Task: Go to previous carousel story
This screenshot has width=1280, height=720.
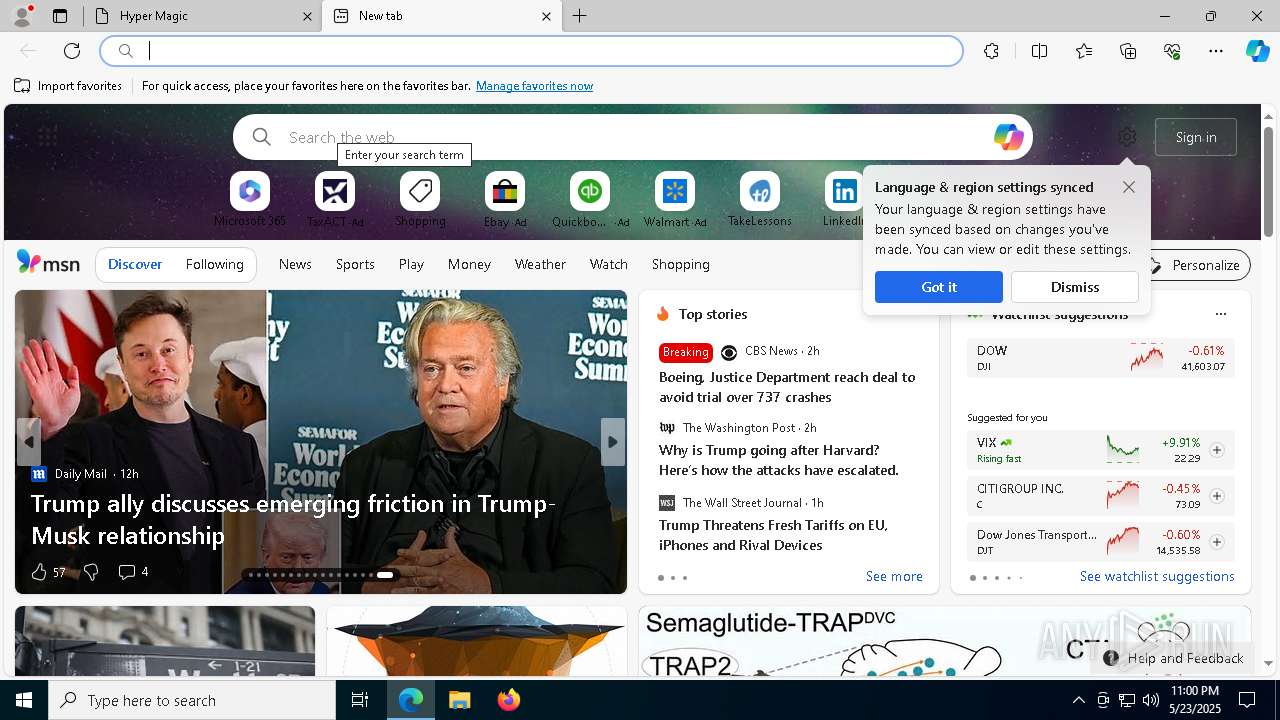Action: (x=29, y=442)
